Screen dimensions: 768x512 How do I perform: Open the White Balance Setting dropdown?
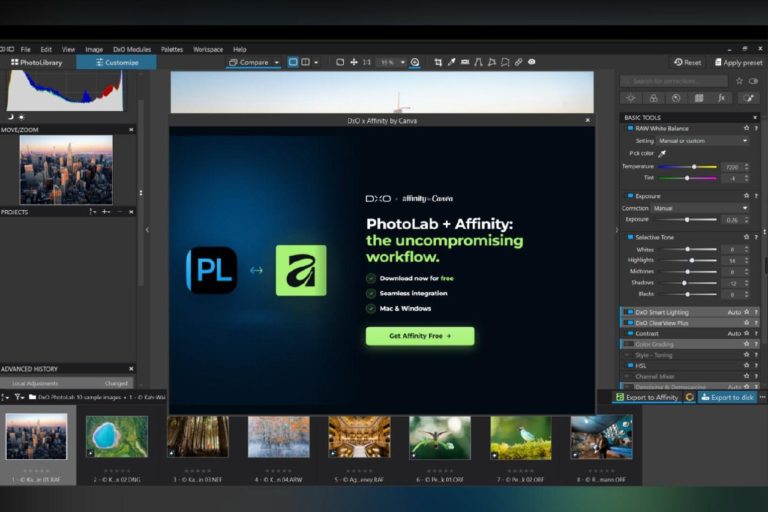[702, 141]
